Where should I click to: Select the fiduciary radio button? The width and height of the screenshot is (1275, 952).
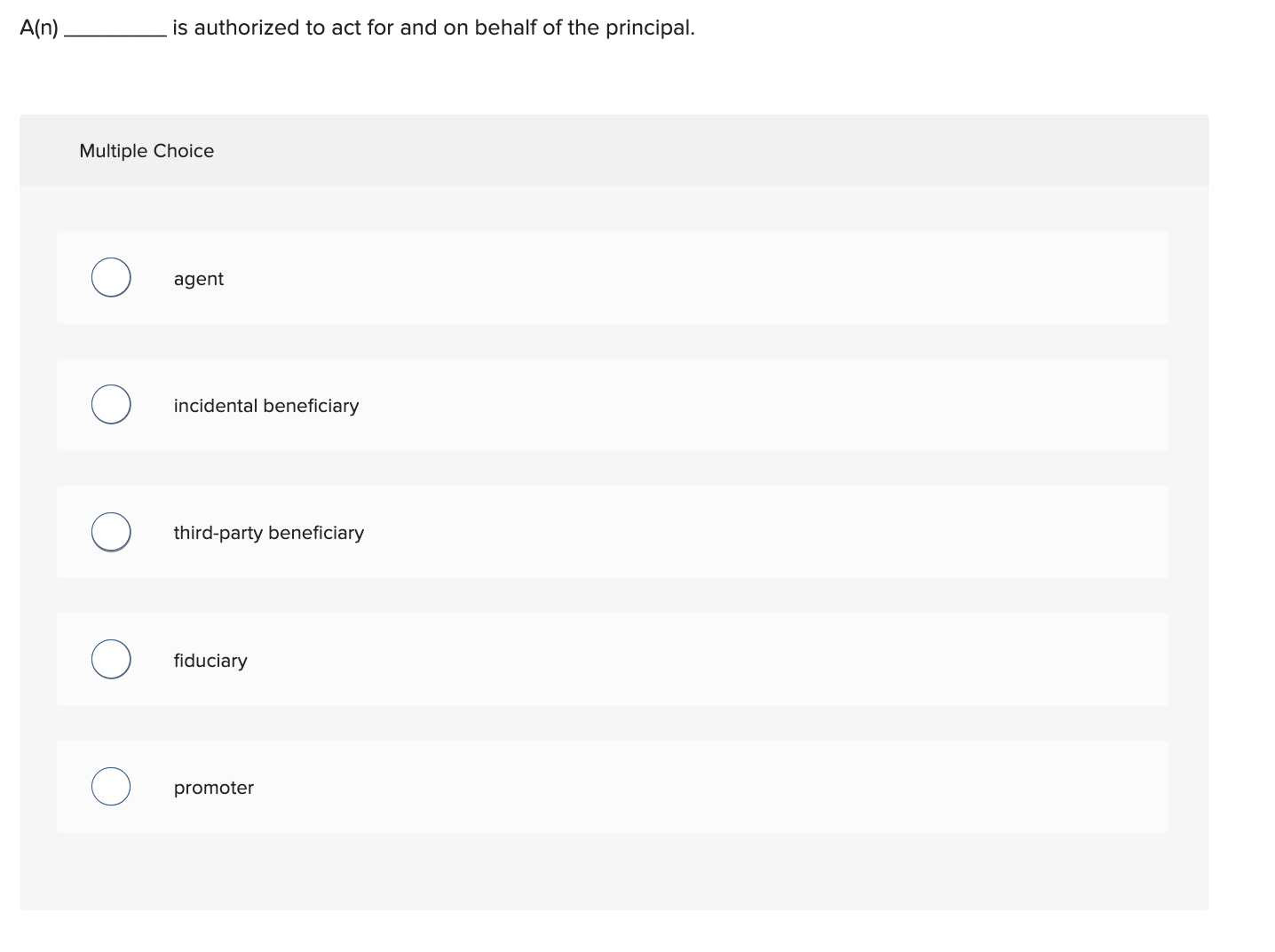(x=110, y=659)
